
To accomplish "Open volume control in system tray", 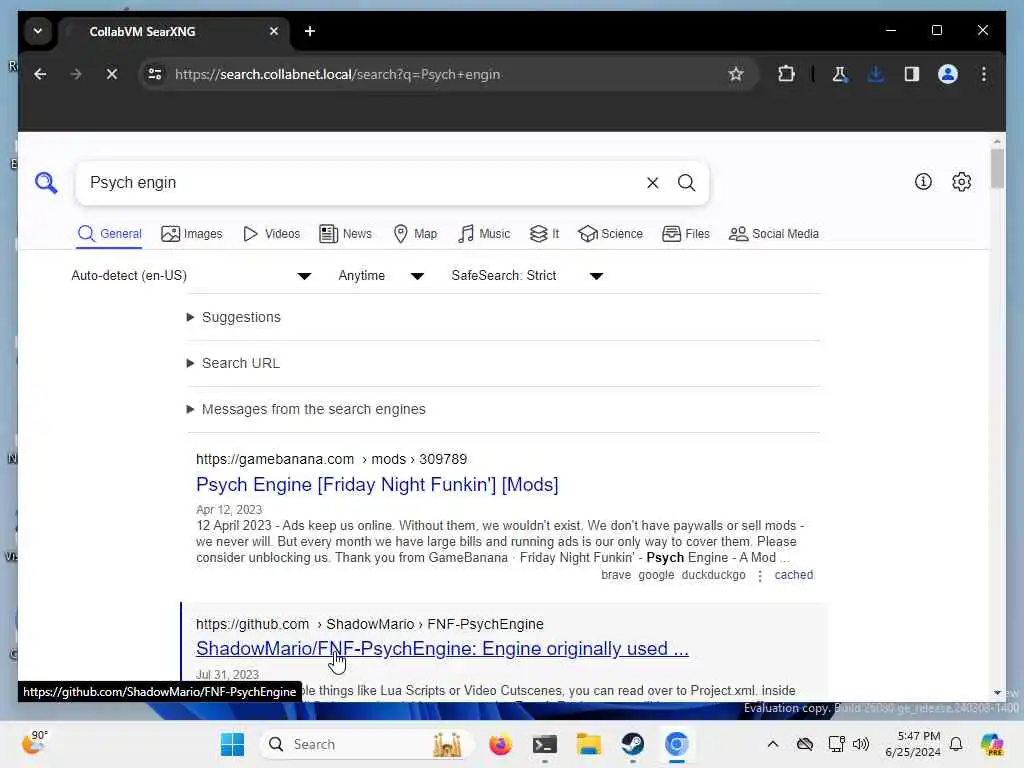I will 861,744.
